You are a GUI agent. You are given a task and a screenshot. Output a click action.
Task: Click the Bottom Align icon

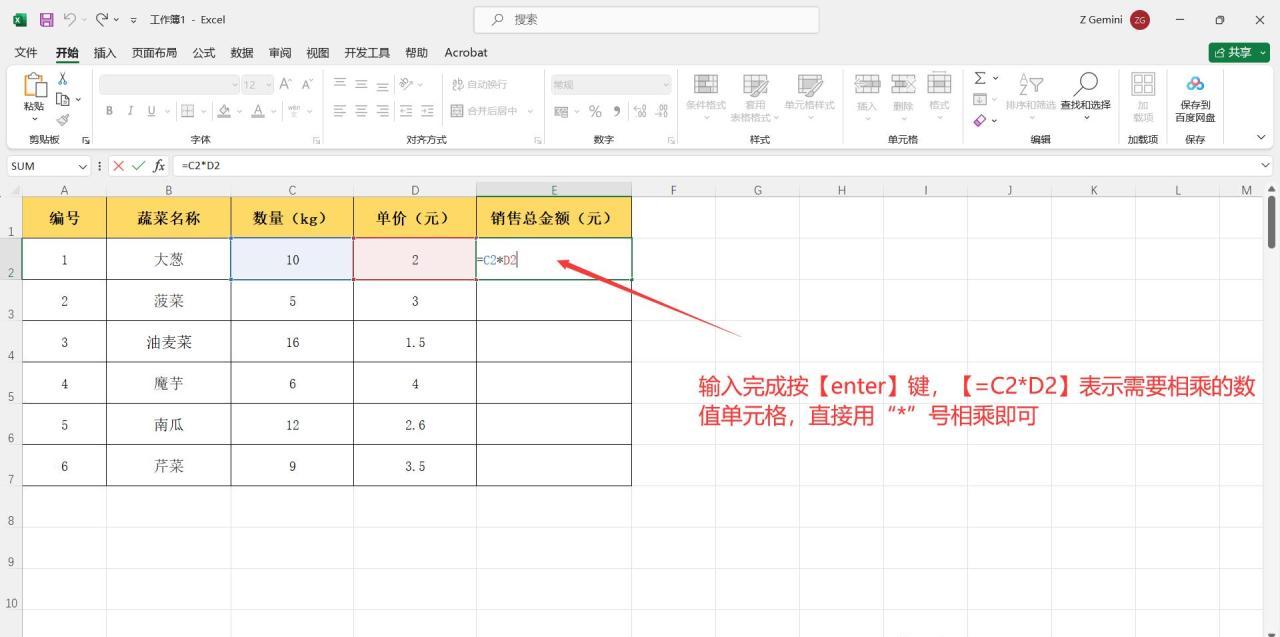[x=384, y=85]
